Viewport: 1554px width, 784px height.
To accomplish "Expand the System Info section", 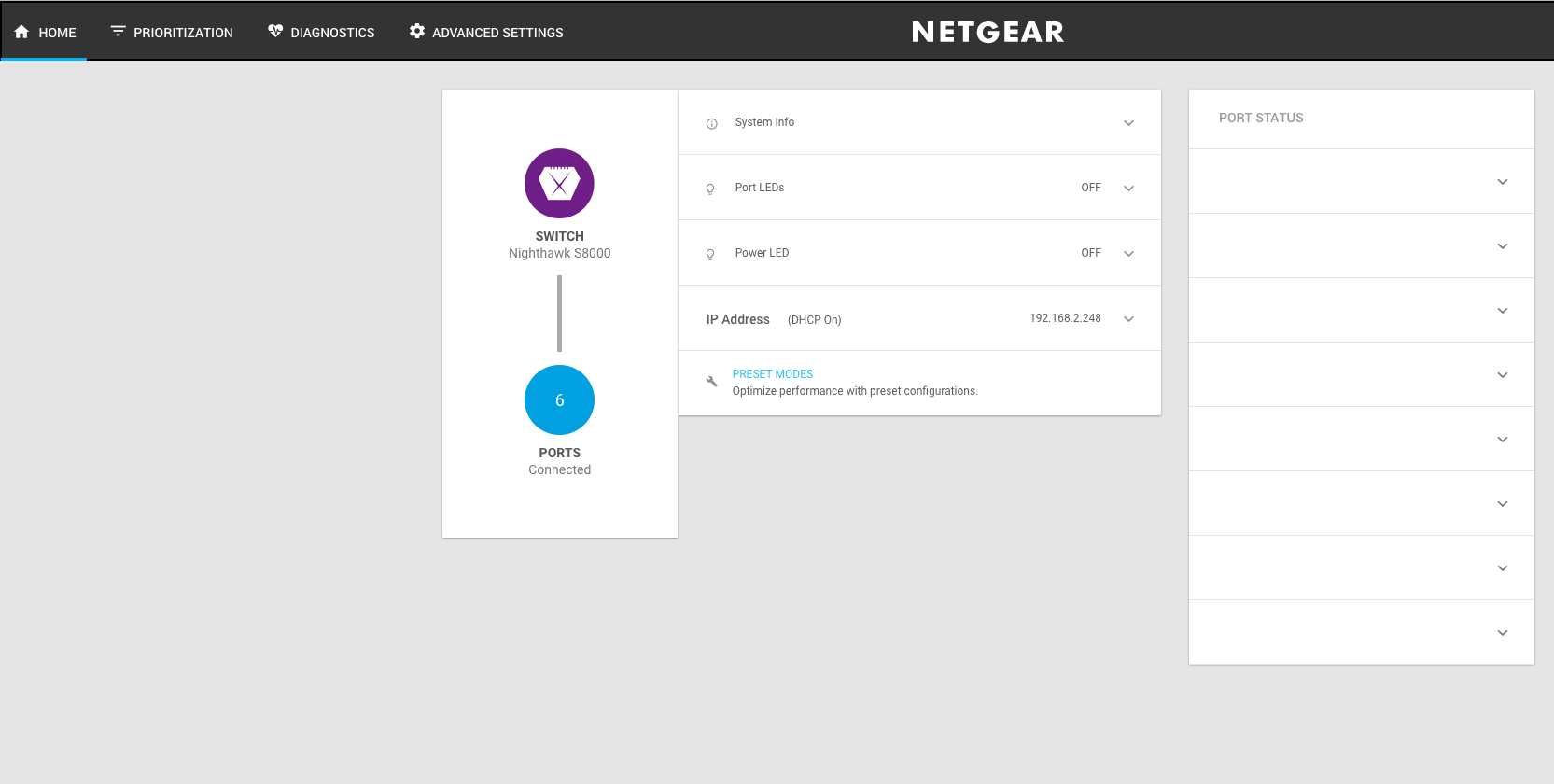I will [1128, 123].
